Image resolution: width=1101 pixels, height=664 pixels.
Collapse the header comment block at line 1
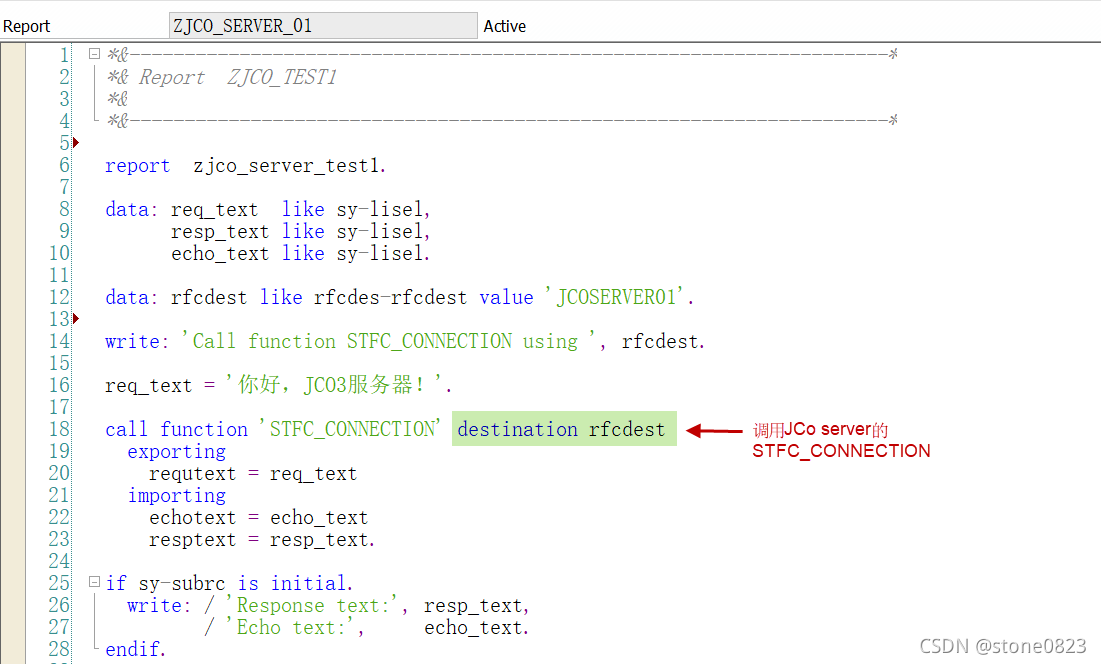click(x=94, y=53)
